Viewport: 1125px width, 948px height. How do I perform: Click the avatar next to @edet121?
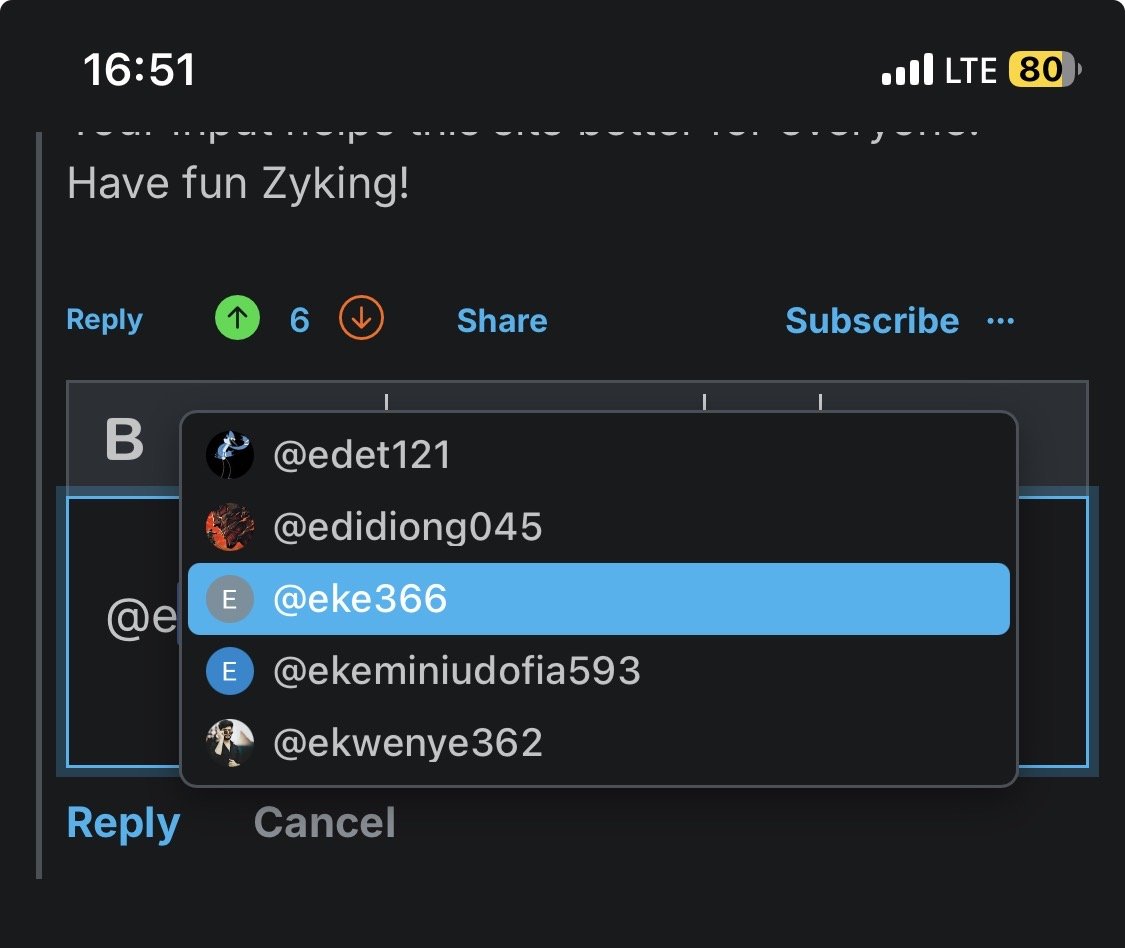tap(230, 454)
